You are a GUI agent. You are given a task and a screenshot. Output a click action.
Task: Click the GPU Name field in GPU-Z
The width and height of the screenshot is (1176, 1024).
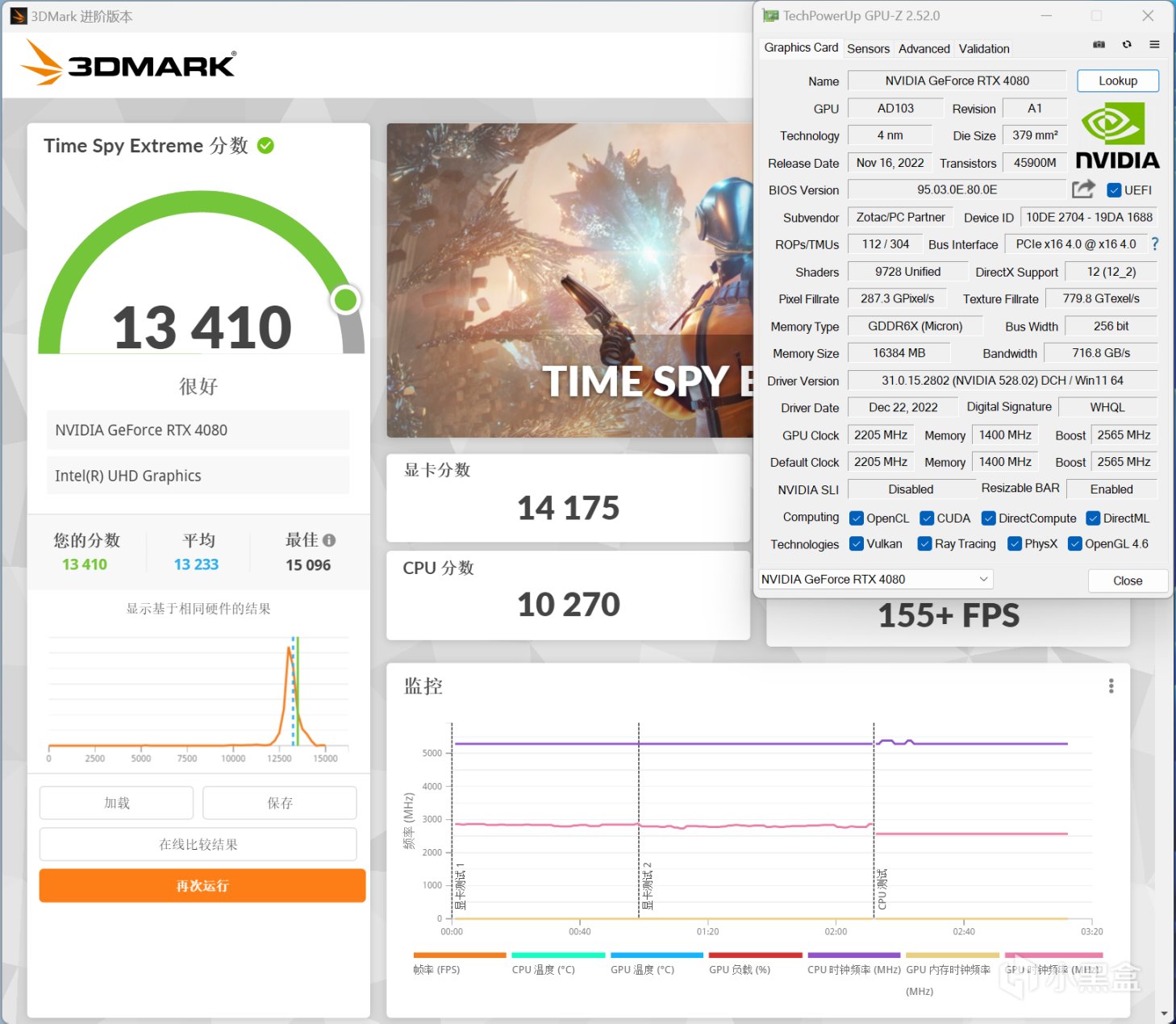pos(957,81)
